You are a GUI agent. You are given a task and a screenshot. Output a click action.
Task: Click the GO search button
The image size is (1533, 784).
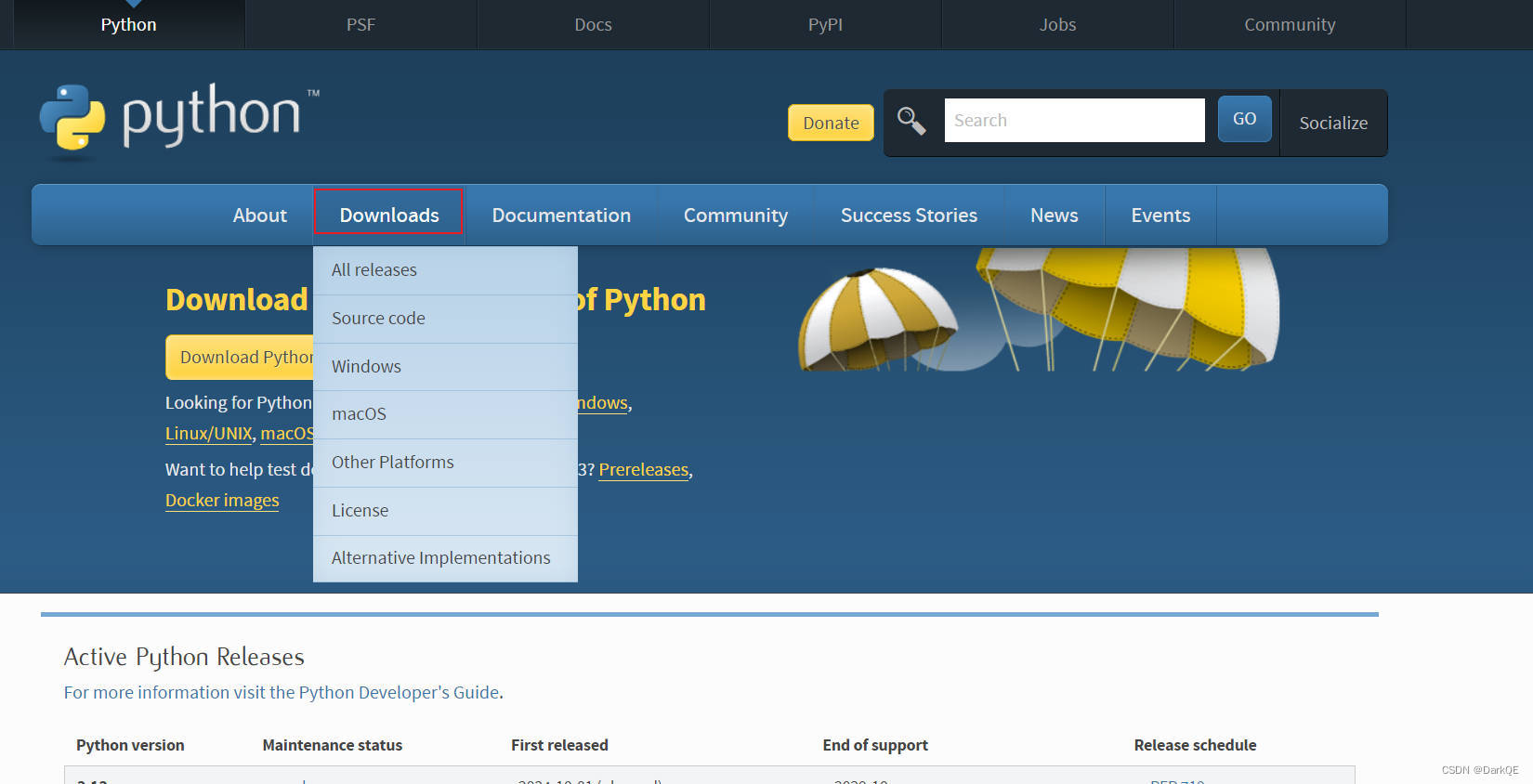pos(1244,119)
